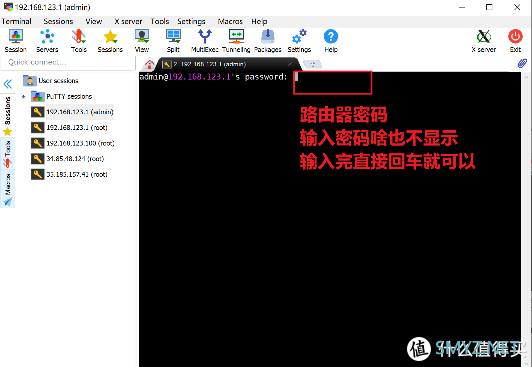
Task: Close the 192.168.123.1 (admin) terminal tab
Action: click(x=290, y=64)
